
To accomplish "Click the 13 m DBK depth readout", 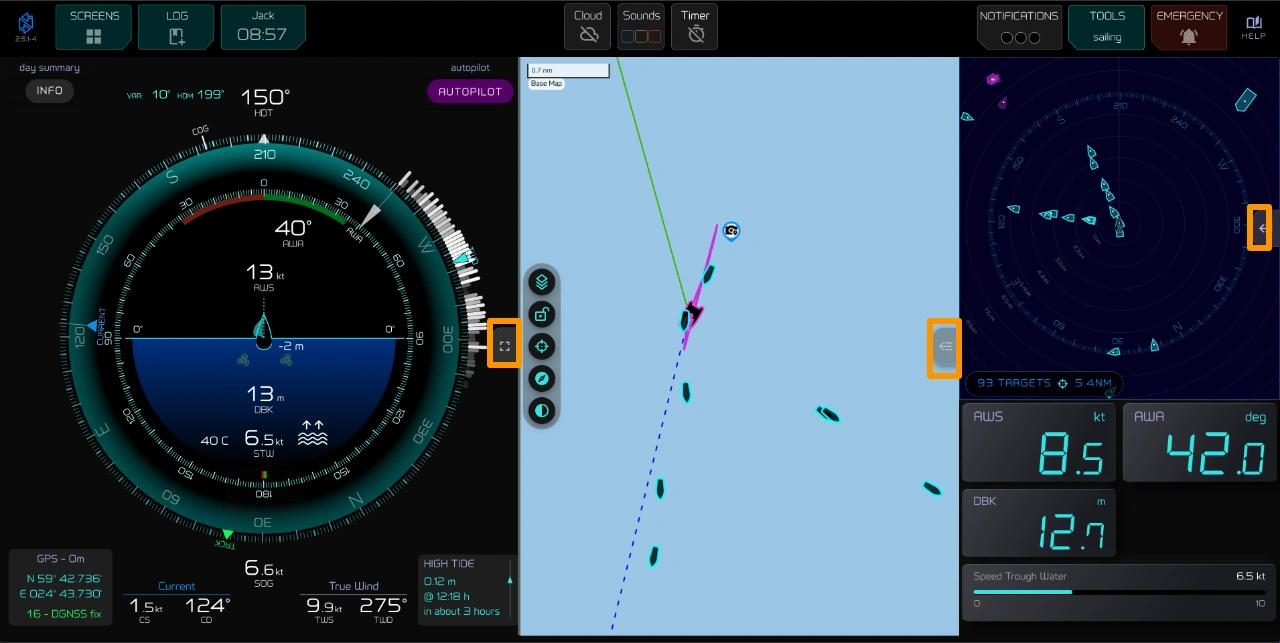I will pos(263,398).
